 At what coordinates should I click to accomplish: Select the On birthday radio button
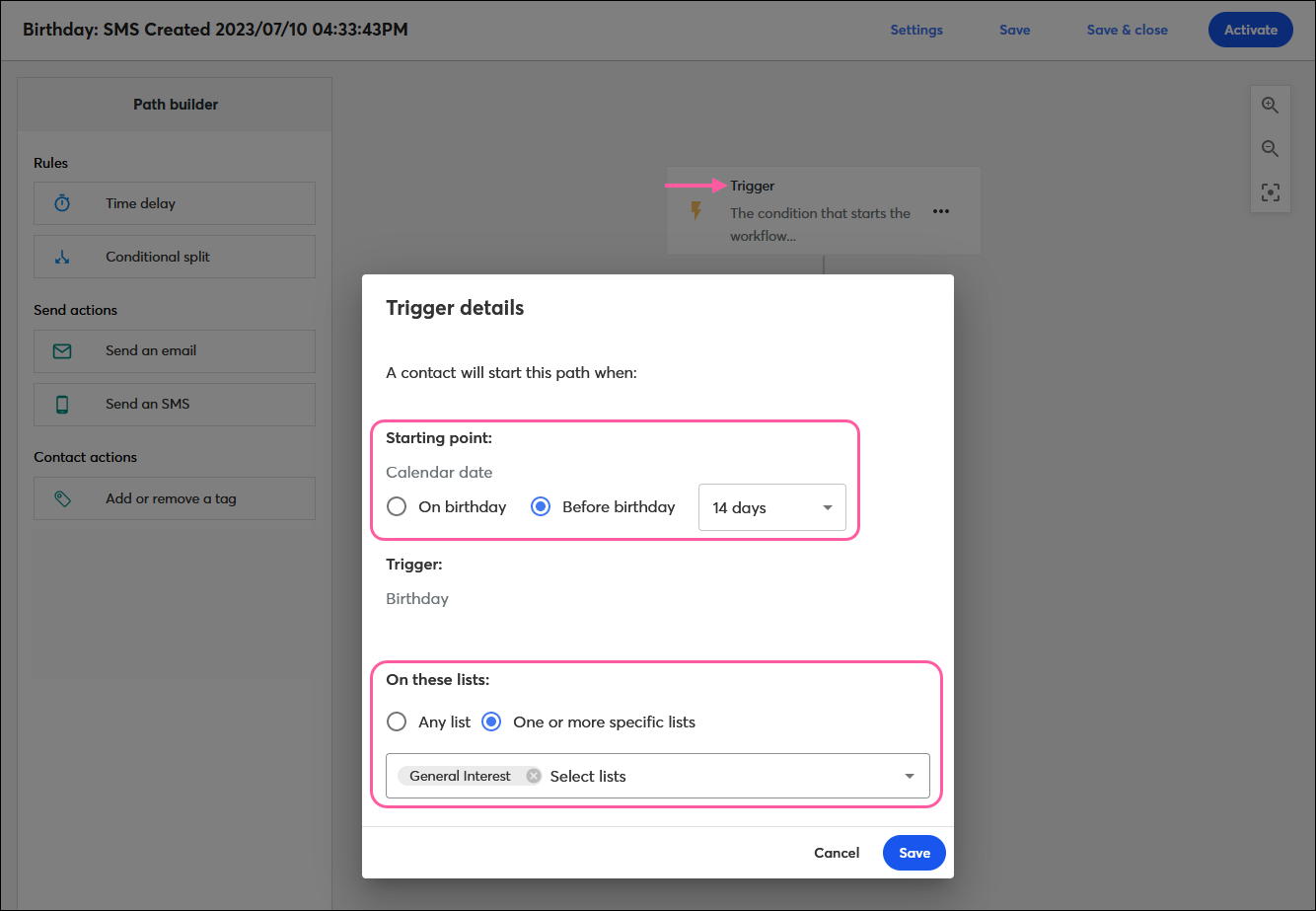(397, 506)
